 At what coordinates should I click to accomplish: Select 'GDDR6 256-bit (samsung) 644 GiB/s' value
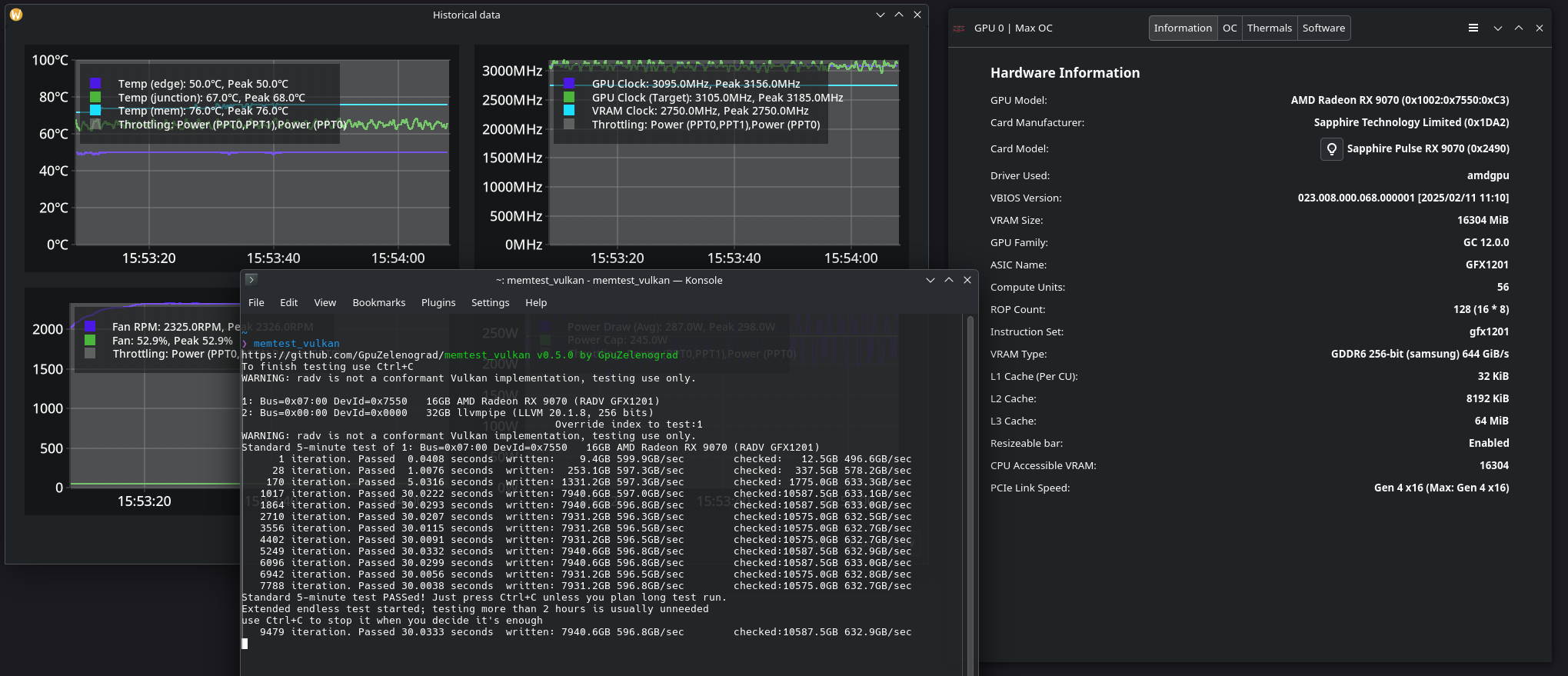click(x=1420, y=354)
